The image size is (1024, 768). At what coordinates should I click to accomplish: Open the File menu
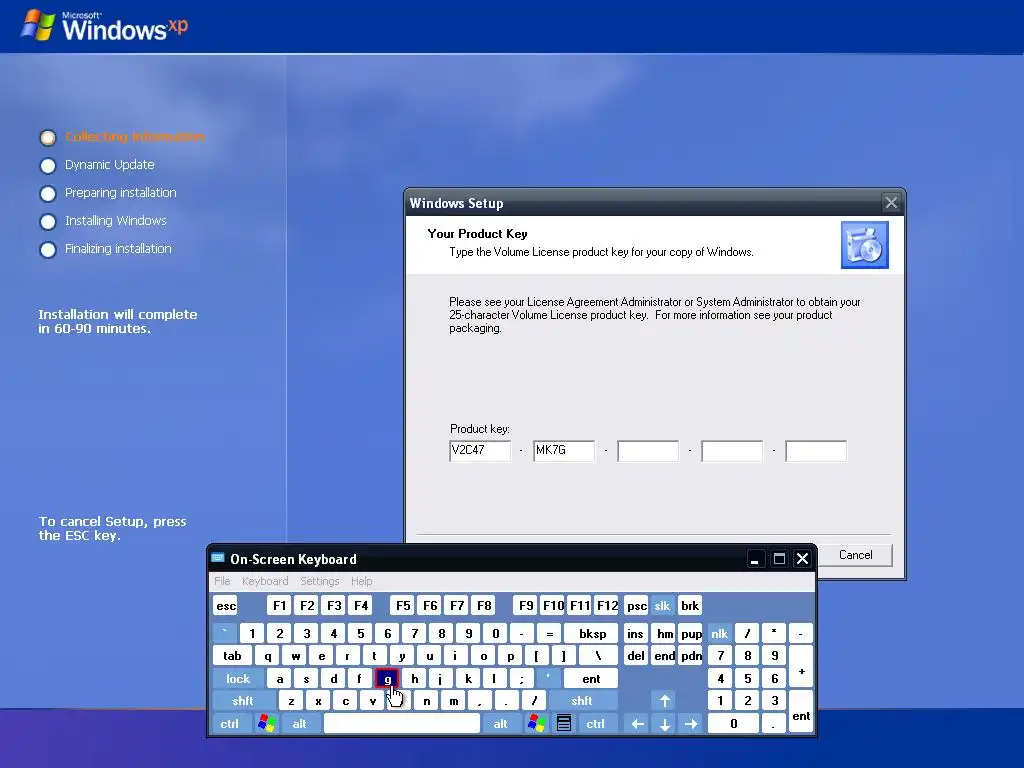coord(222,581)
